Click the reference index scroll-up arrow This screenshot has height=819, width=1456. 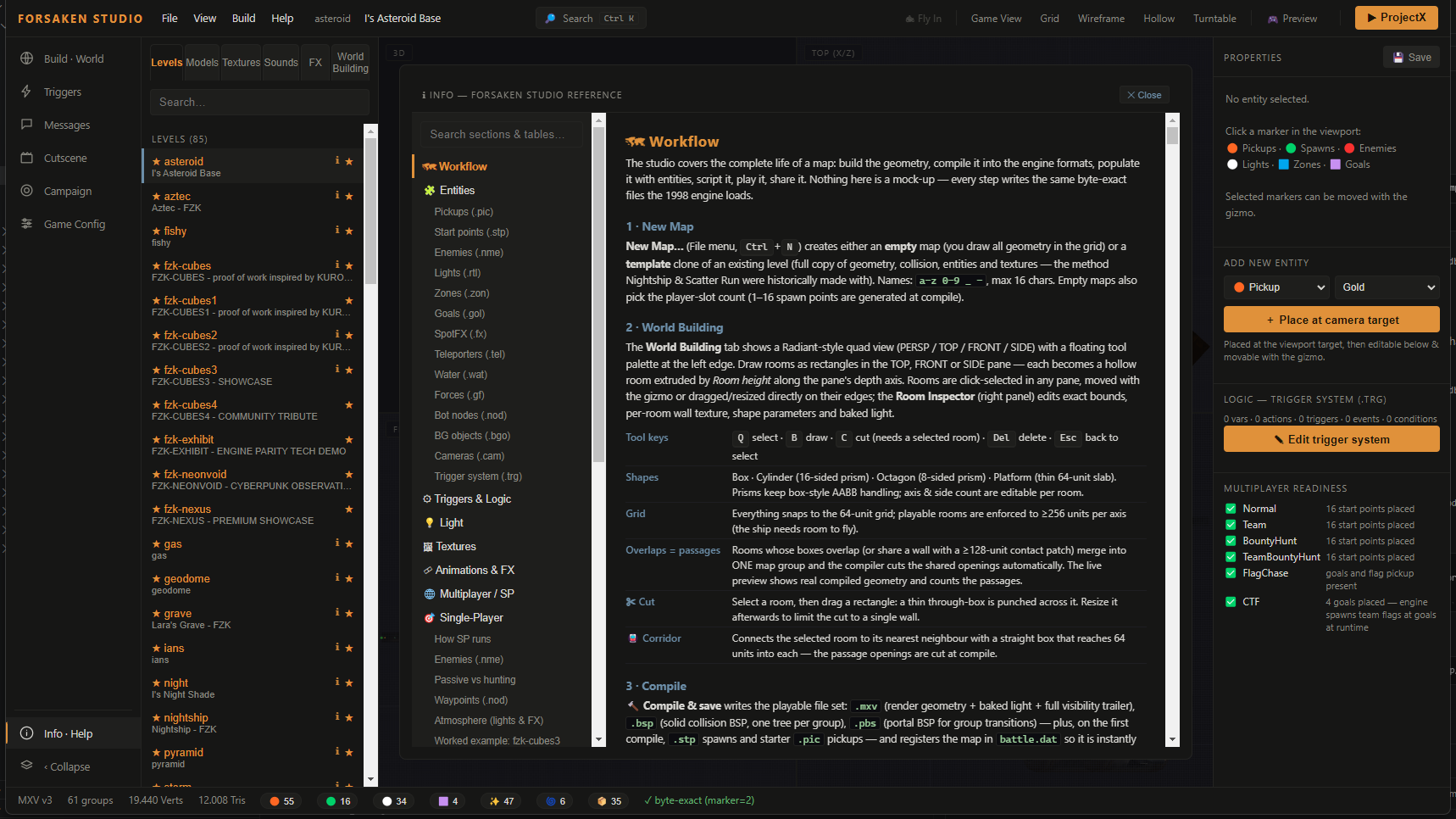(x=599, y=120)
